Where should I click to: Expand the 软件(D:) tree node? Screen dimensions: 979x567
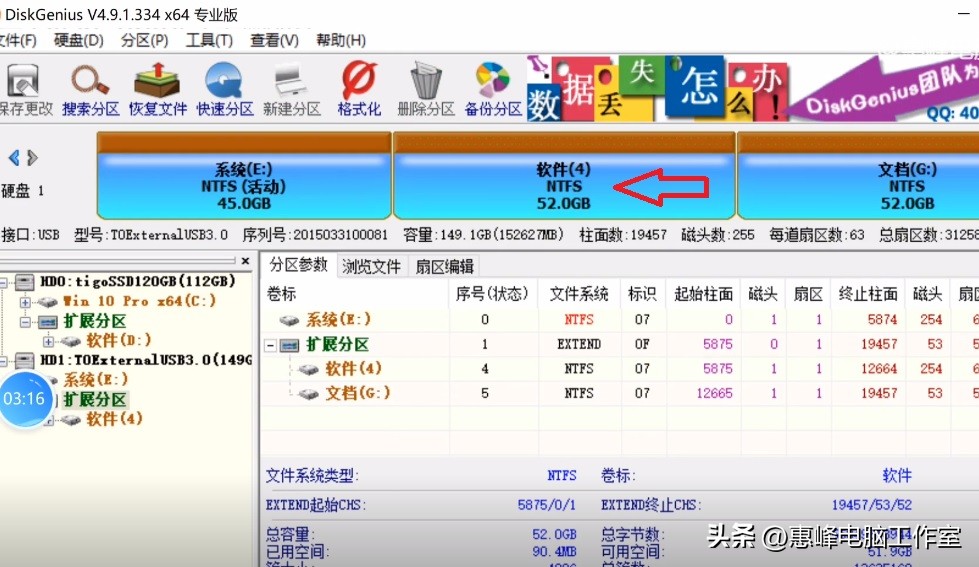coord(48,342)
